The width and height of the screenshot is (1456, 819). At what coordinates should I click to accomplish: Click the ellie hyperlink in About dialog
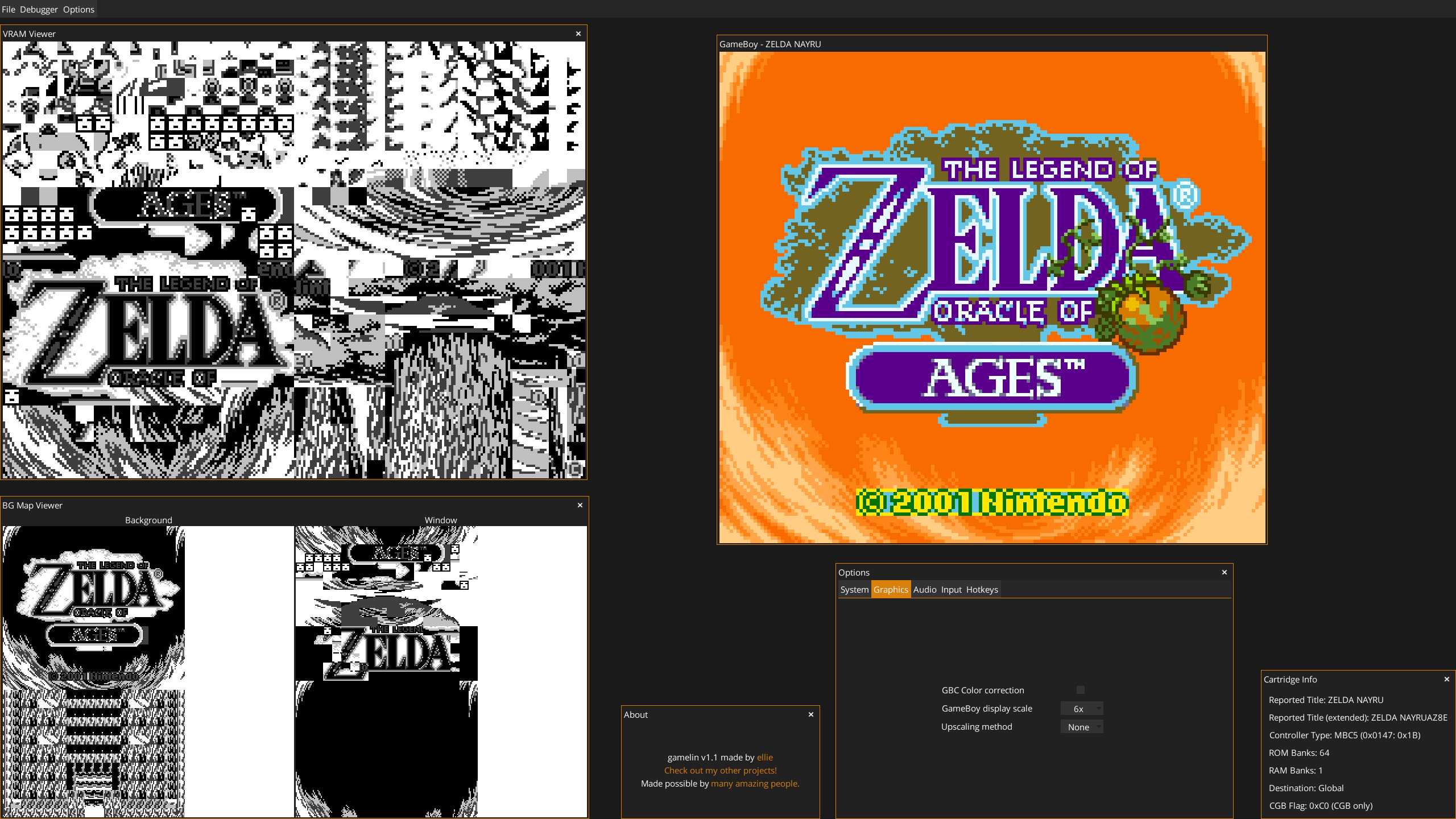click(x=765, y=757)
